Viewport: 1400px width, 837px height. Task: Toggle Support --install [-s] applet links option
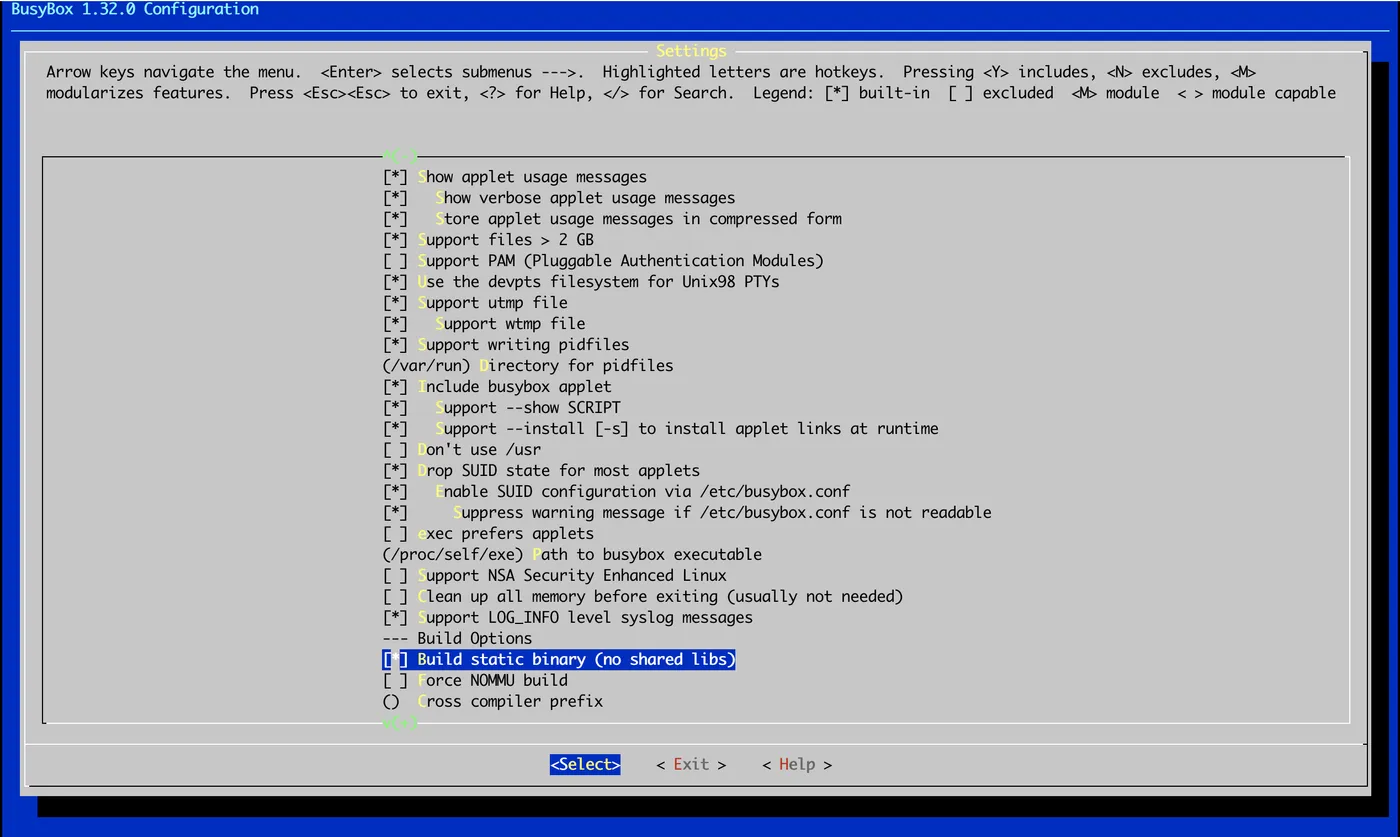pyautogui.click(x=661, y=429)
